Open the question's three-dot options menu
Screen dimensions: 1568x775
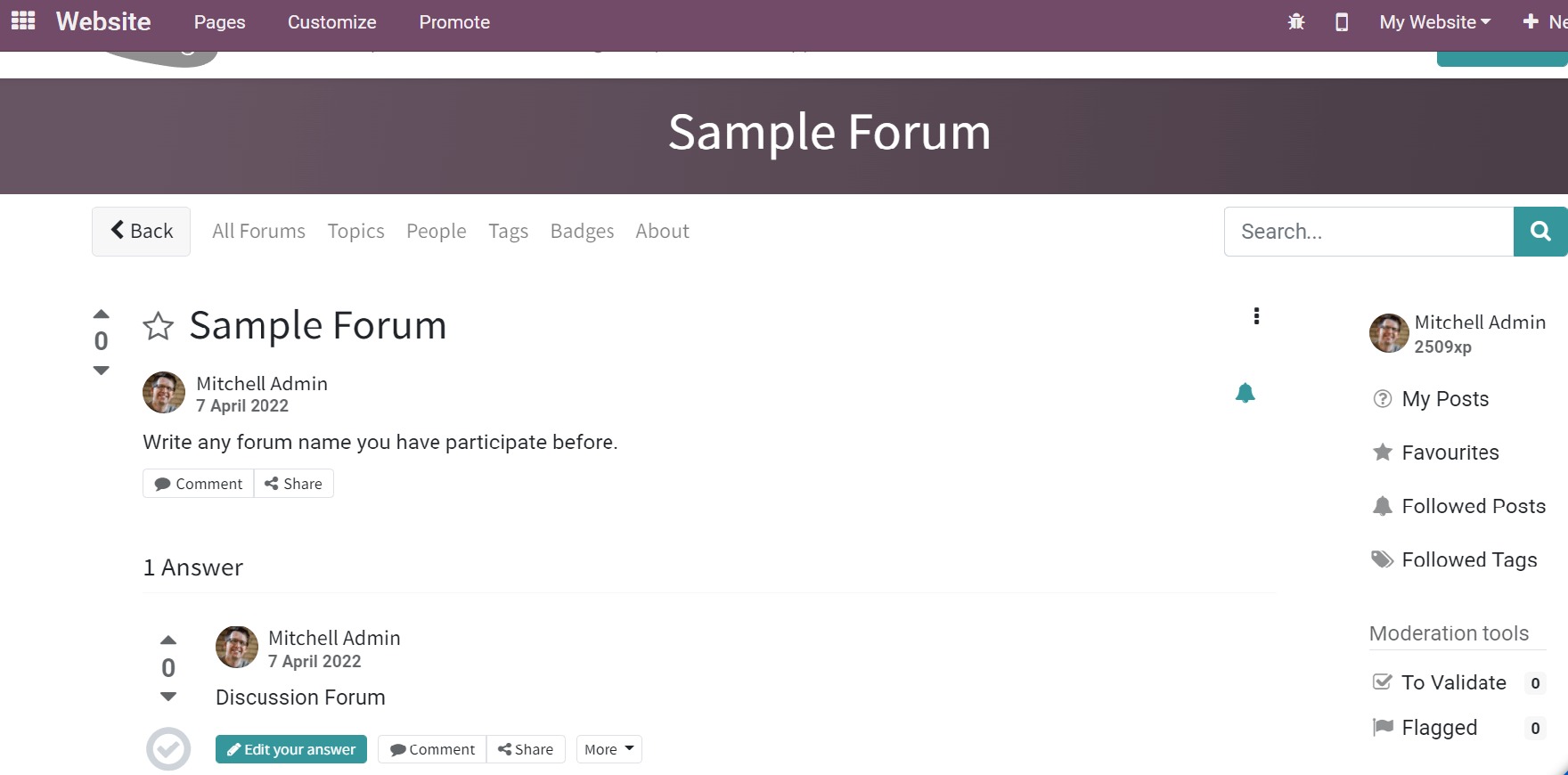[1256, 316]
